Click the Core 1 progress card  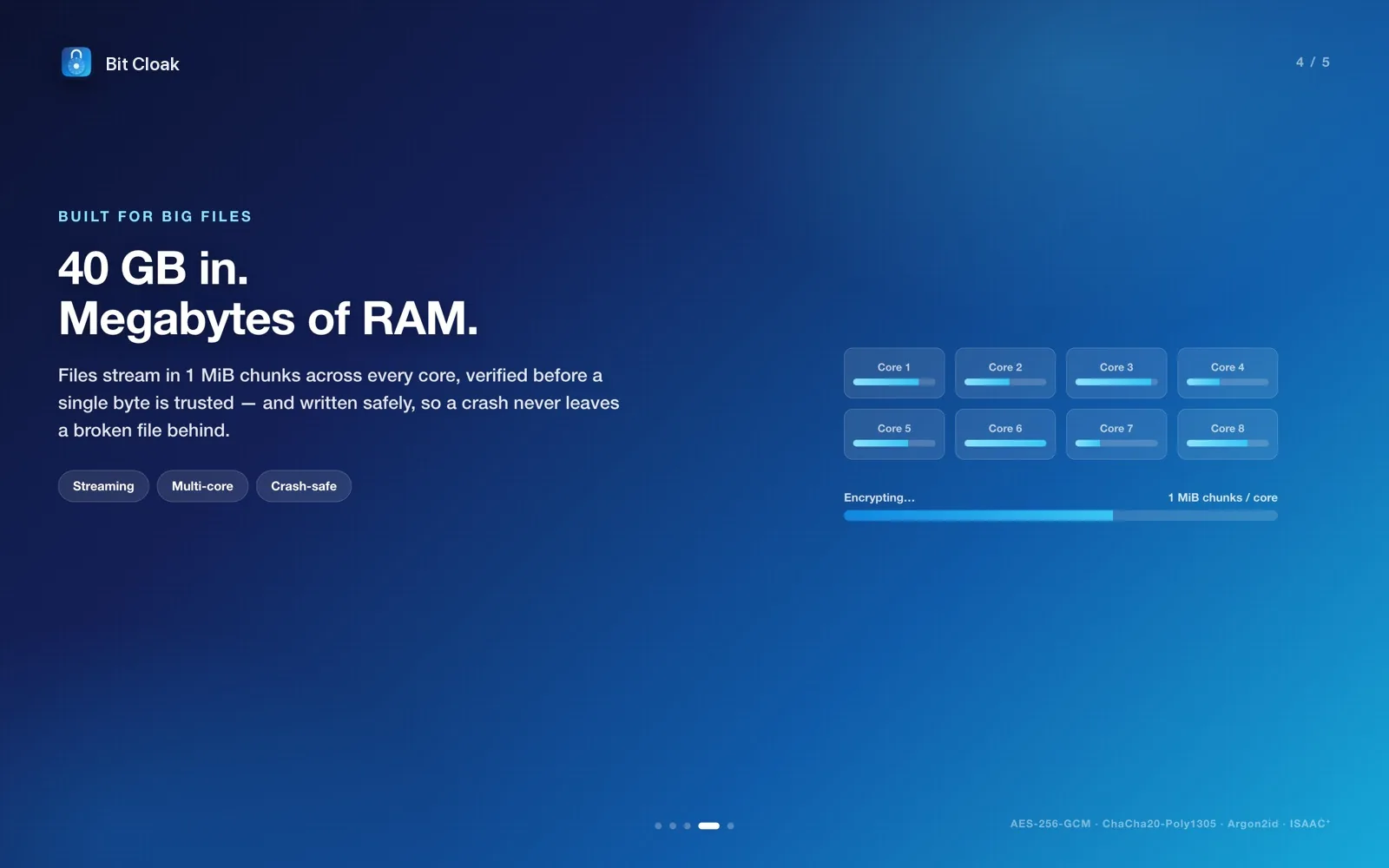tap(894, 373)
